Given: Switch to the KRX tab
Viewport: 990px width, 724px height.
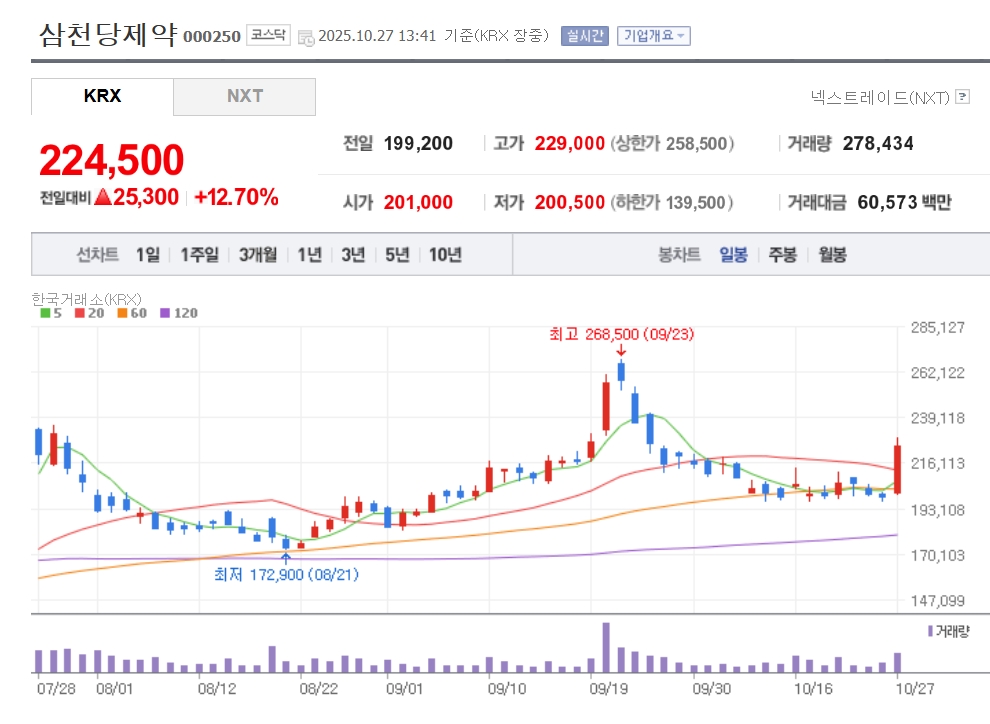Looking at the screenshot, I should (x=102, y=96).
